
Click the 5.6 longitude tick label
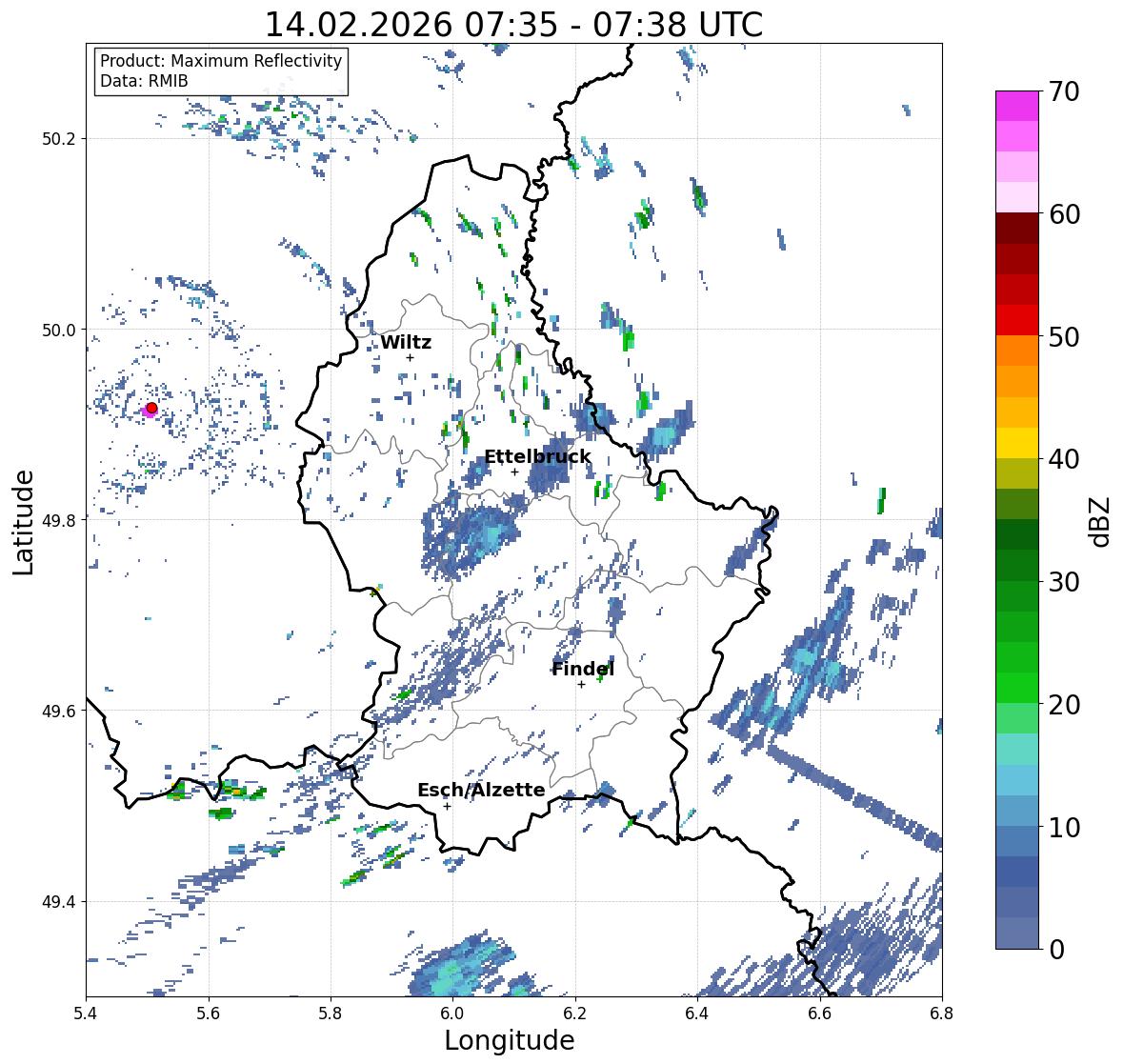[209, 1014]
